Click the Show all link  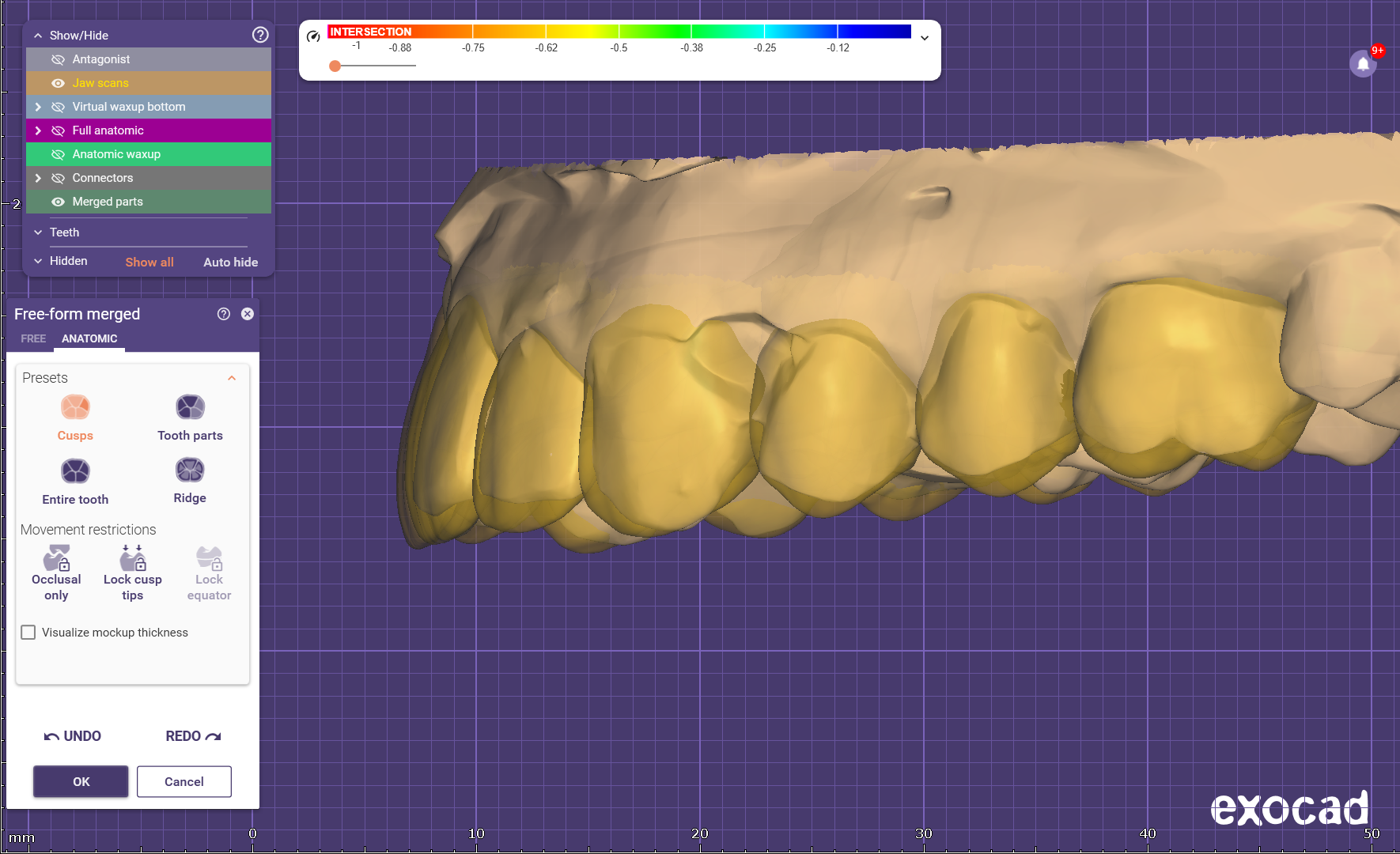tap(149, 262)
